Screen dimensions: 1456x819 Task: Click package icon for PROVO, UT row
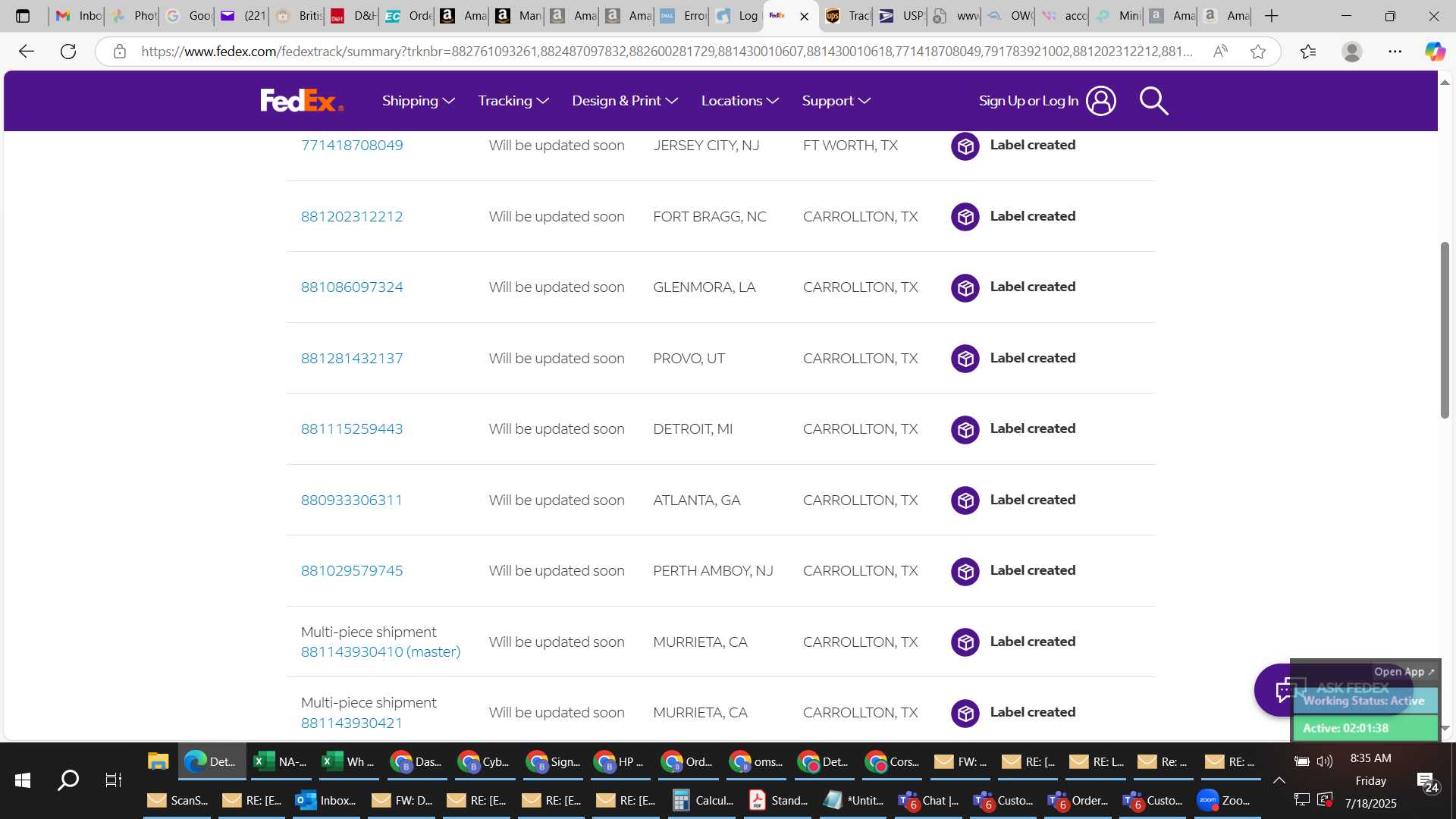(965, 359)
